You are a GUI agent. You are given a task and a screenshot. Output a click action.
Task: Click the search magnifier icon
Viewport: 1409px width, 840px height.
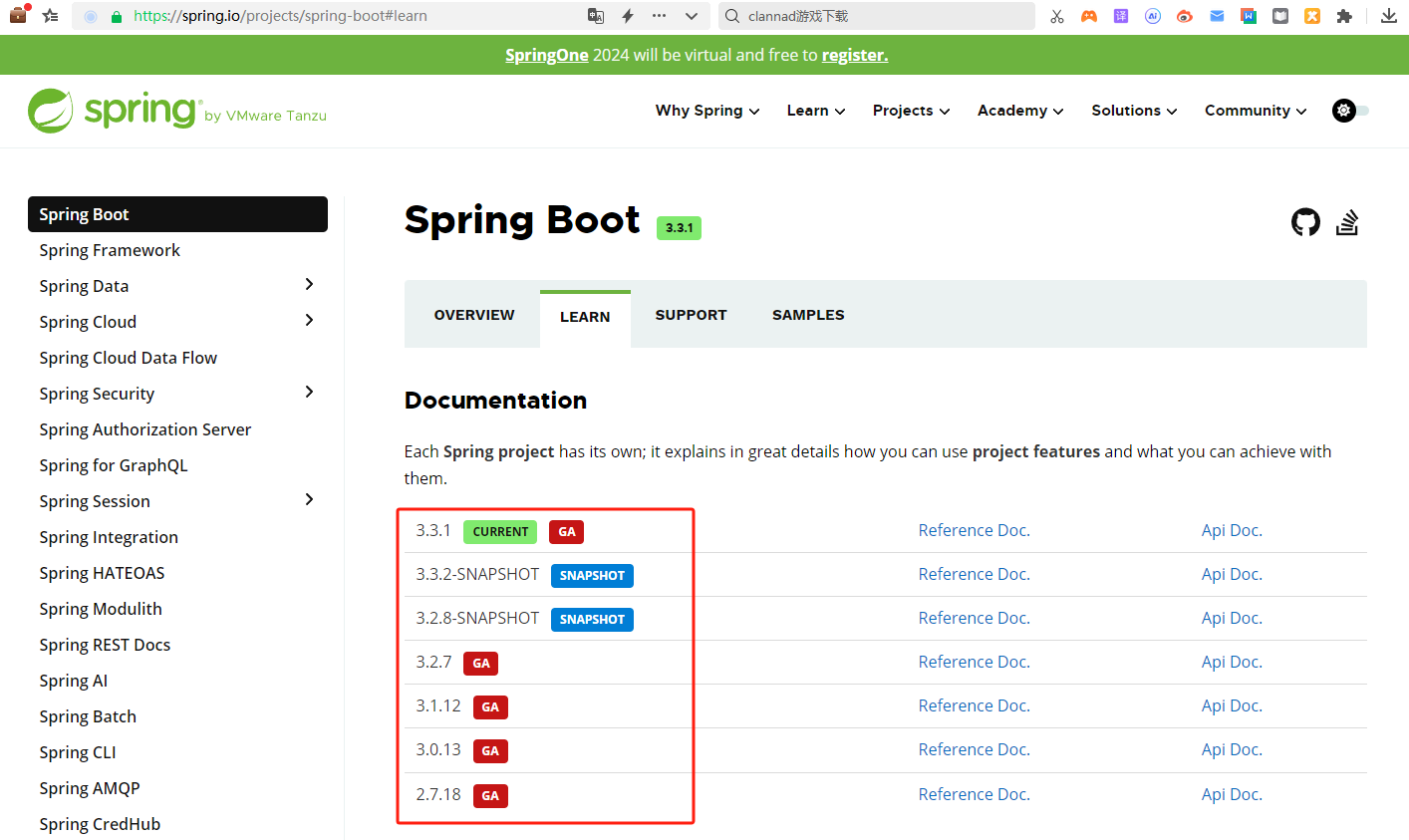pos(732,16)
